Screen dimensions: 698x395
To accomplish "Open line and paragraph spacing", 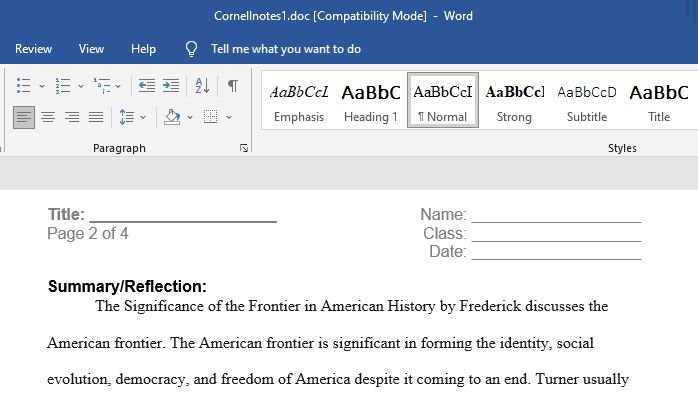I will pyautogui.click(x=126, y=117).
